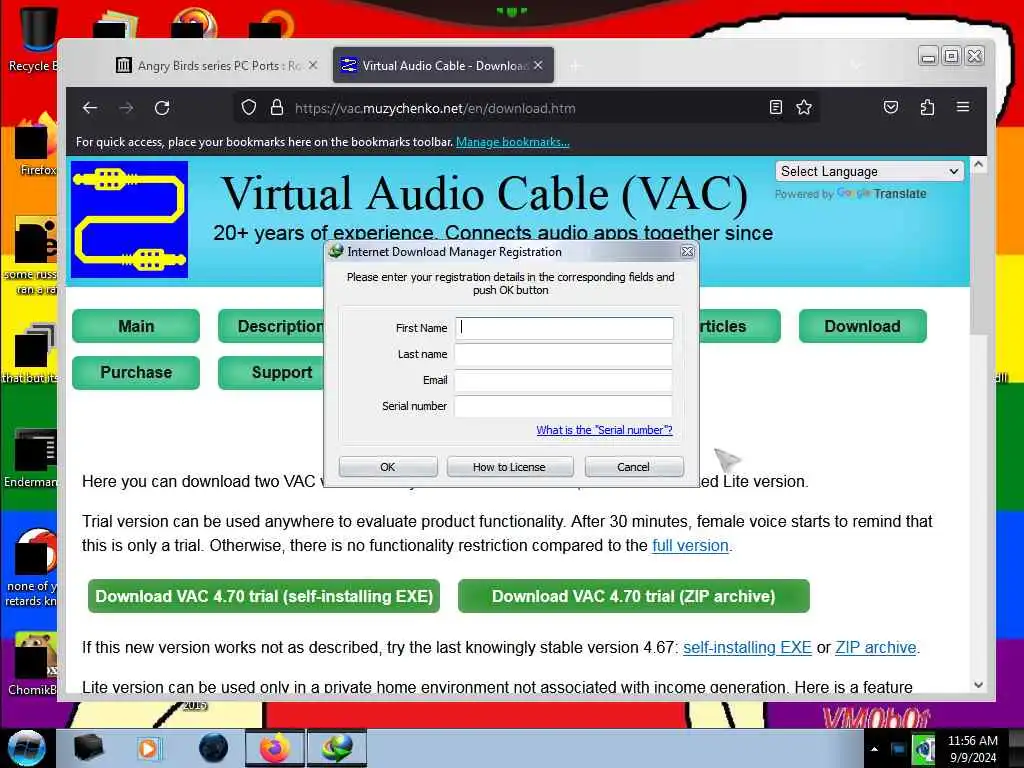The width and height of the screenshot is (1024, 768).
Task: Click the page scrollbar down arrow
Action: point(978,685)
